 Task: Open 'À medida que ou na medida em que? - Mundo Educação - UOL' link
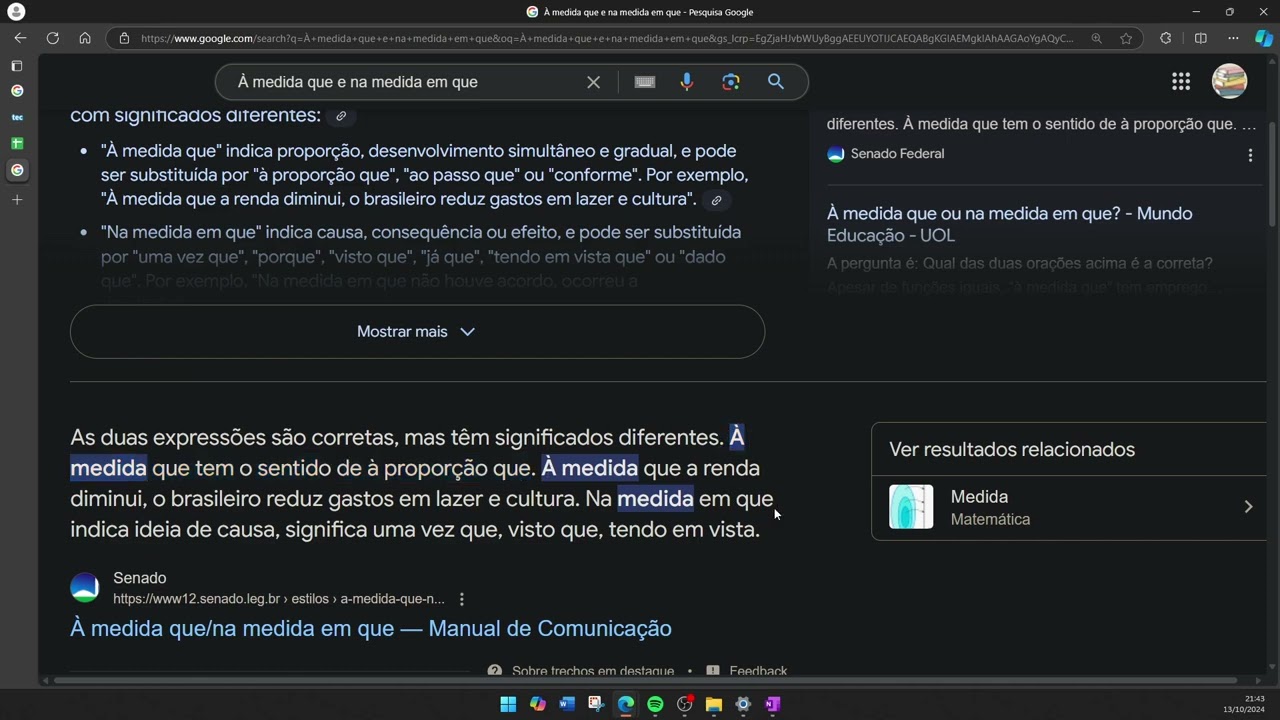[x=1009, y=224]
